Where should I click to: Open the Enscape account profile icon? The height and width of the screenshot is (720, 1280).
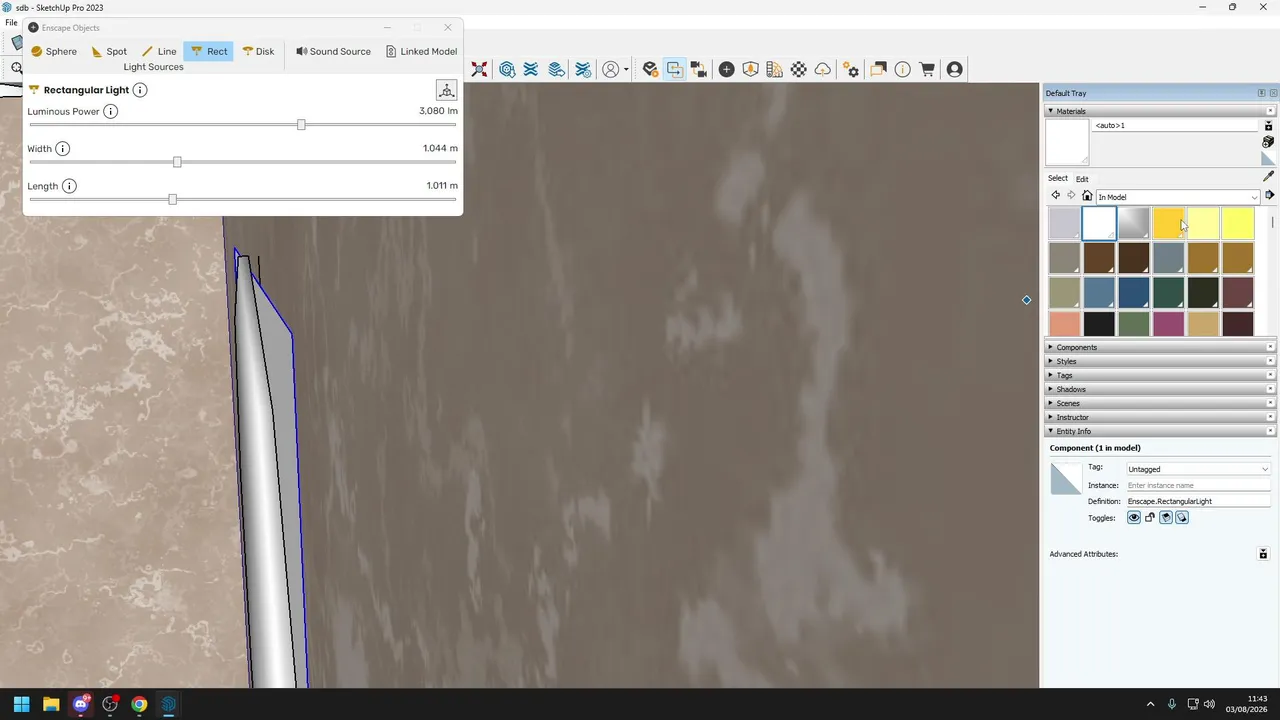(955, 70)
